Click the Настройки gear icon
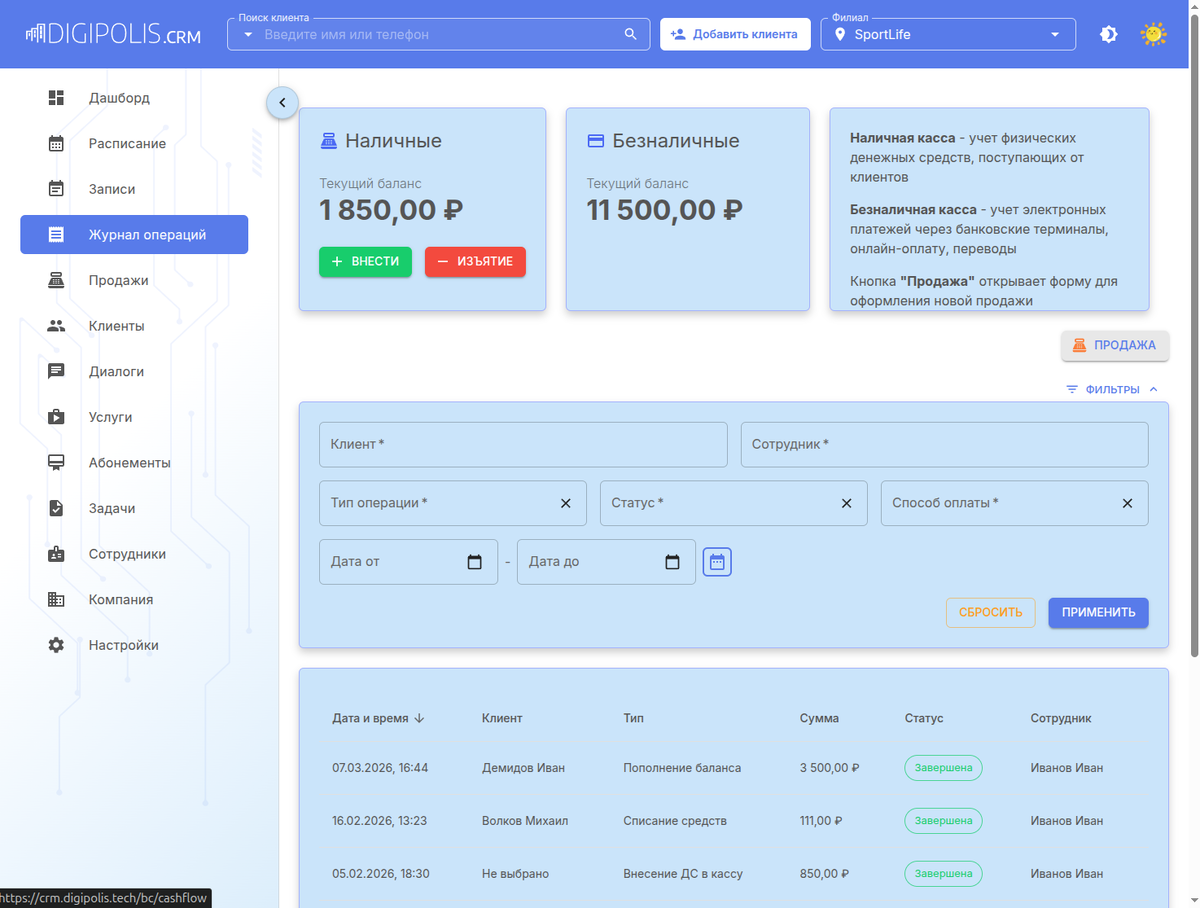1200x908 pixels. pos(56,645)
